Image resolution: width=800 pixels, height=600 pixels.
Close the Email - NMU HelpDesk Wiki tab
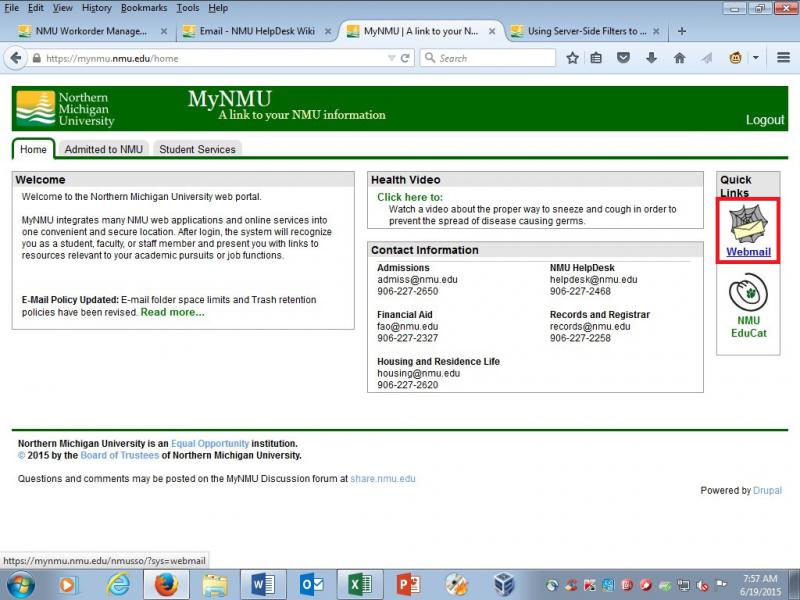tap(328, 31)
